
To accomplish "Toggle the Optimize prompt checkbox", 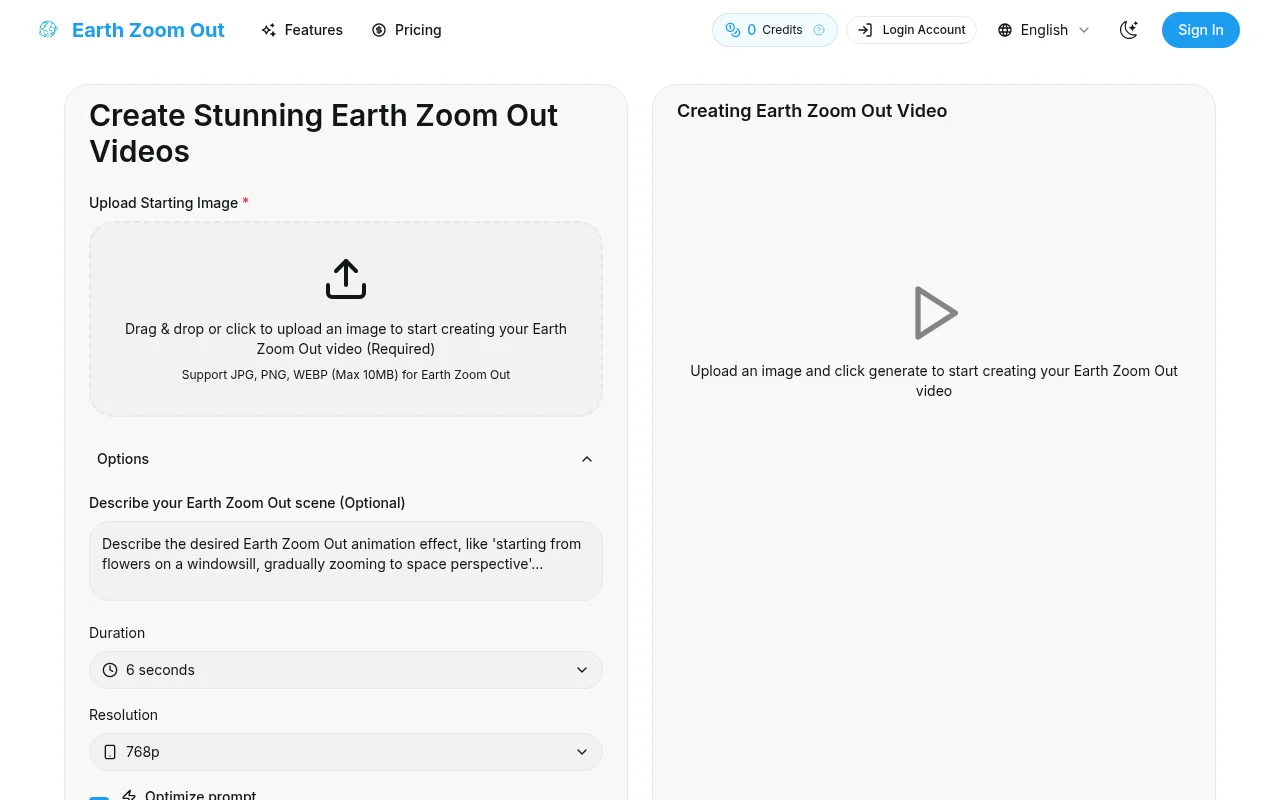I will [99, 798].
